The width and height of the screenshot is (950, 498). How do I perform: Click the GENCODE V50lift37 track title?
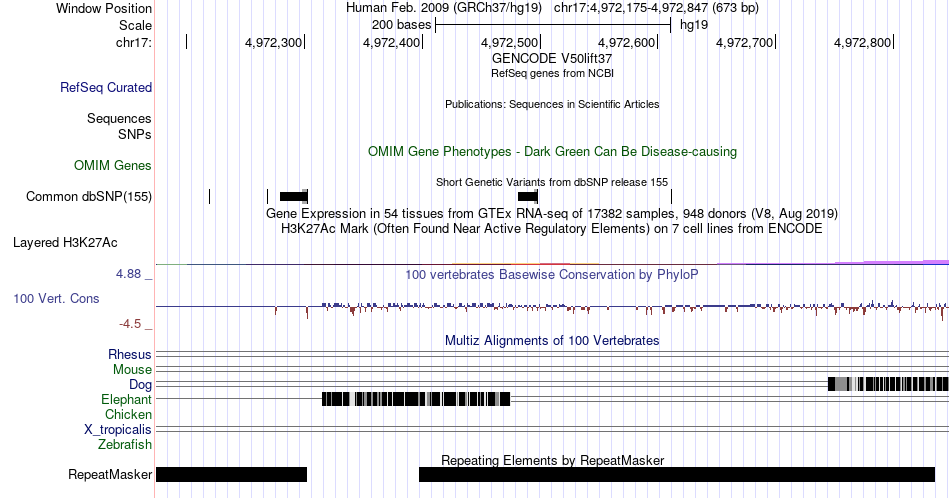pos(552,58)
